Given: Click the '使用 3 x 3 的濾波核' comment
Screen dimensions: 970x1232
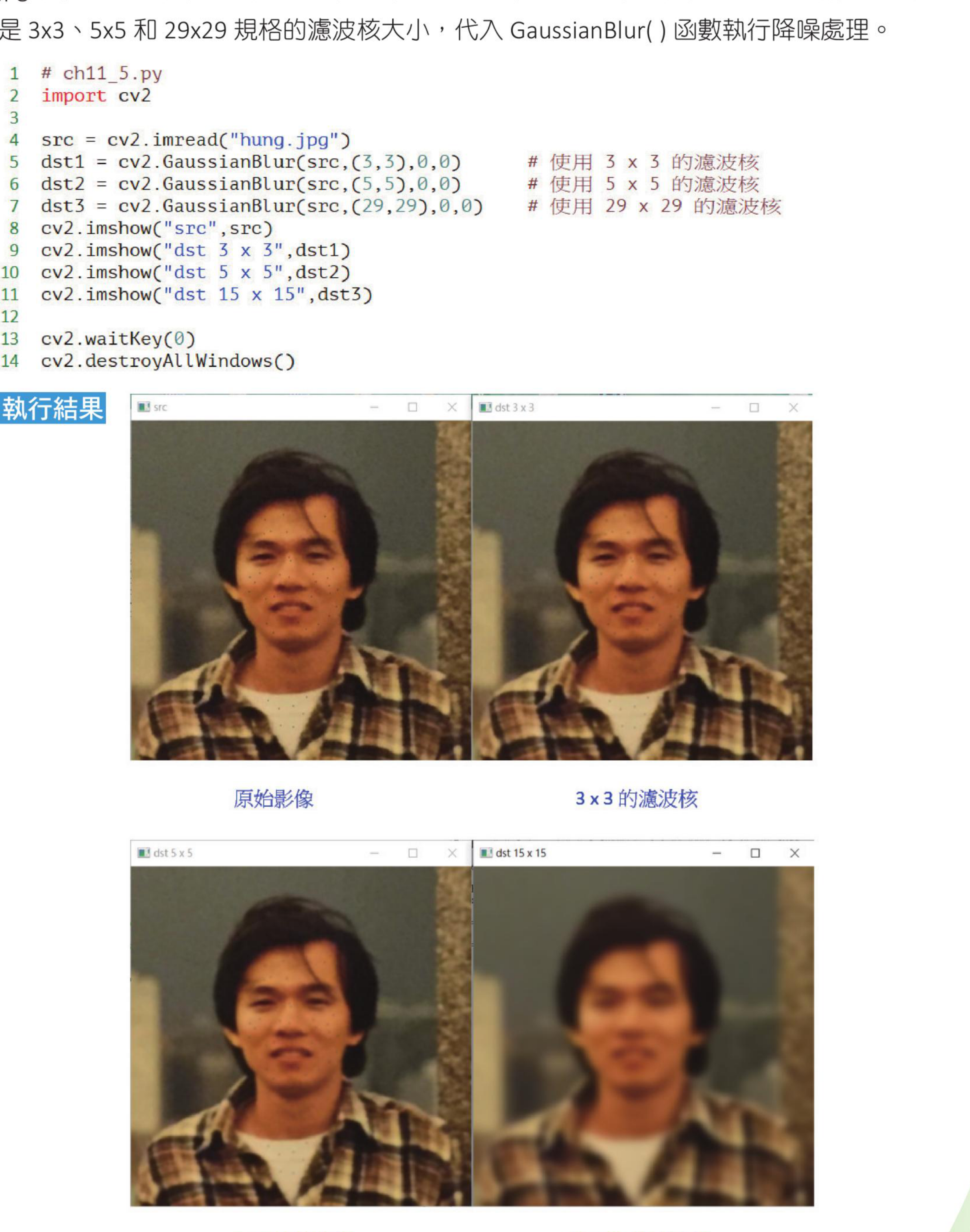Looking at the screenshot, I should pos(643,162).
